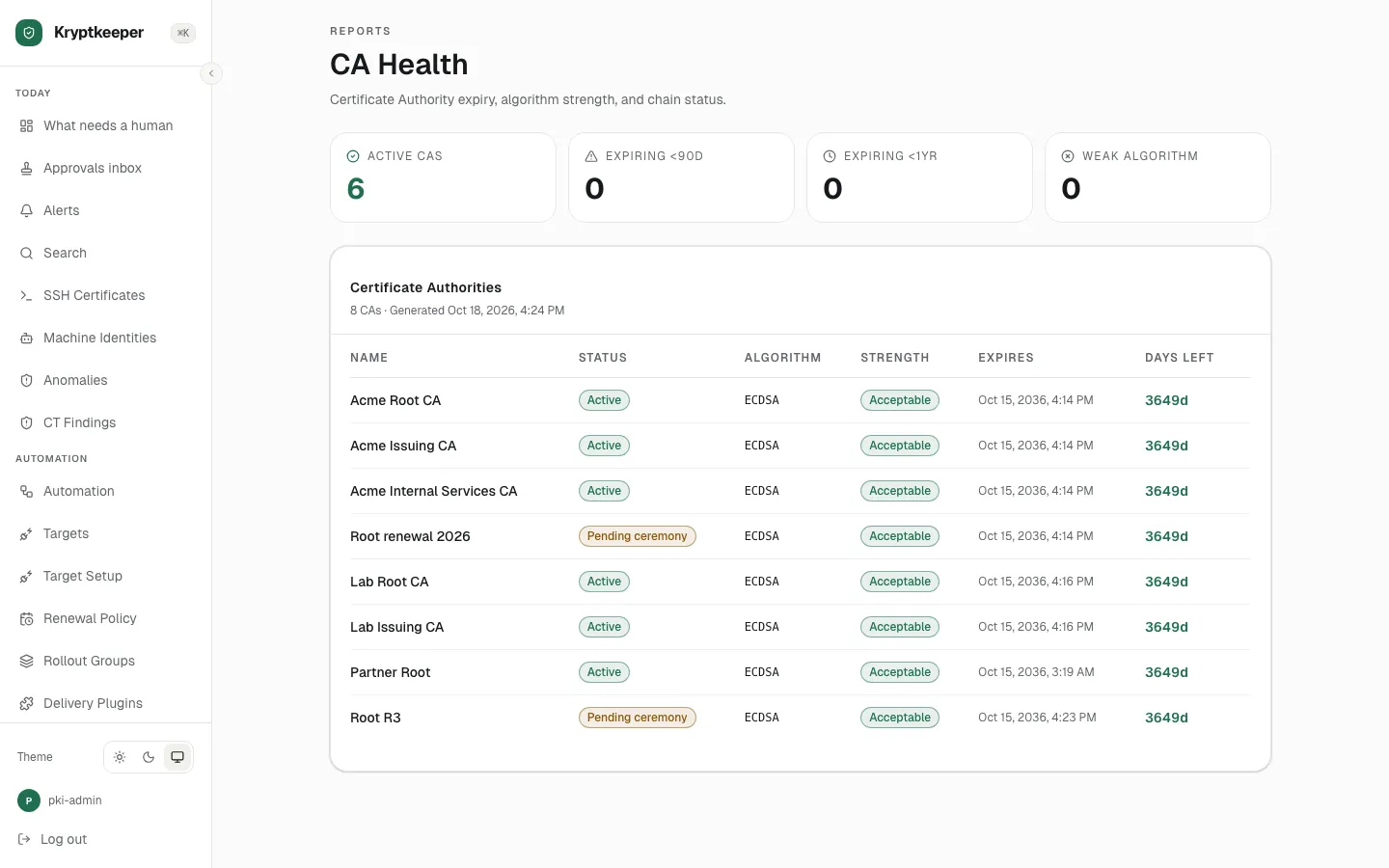Click the Machine Identities robot icon
The width and height of the screenshot is (1389, 868).
point(27,339)
